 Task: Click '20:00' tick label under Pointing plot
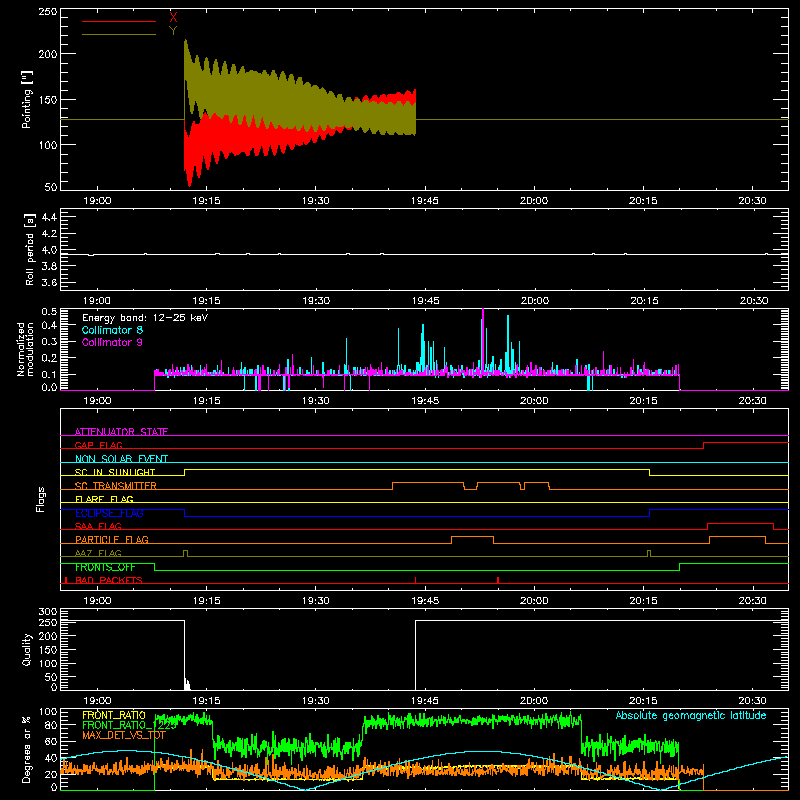click(534, 201)
